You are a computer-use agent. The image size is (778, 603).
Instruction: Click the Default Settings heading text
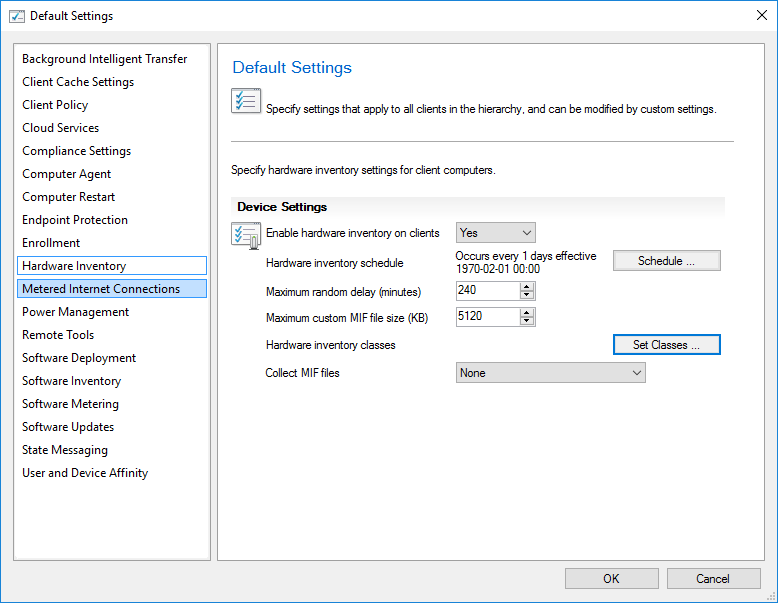click(292, 67)
